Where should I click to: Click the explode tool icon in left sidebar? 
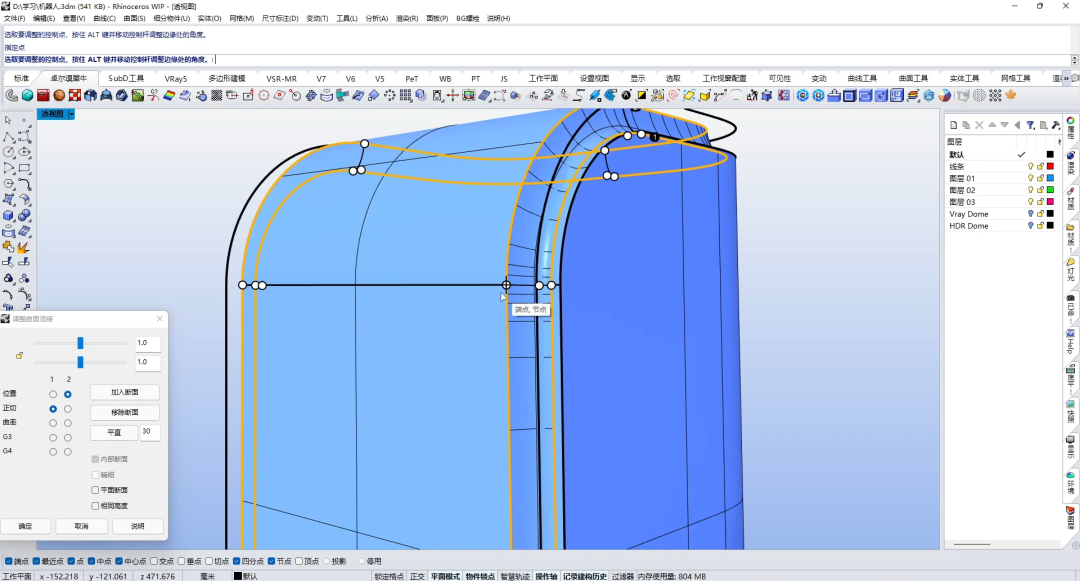[24, 247]
